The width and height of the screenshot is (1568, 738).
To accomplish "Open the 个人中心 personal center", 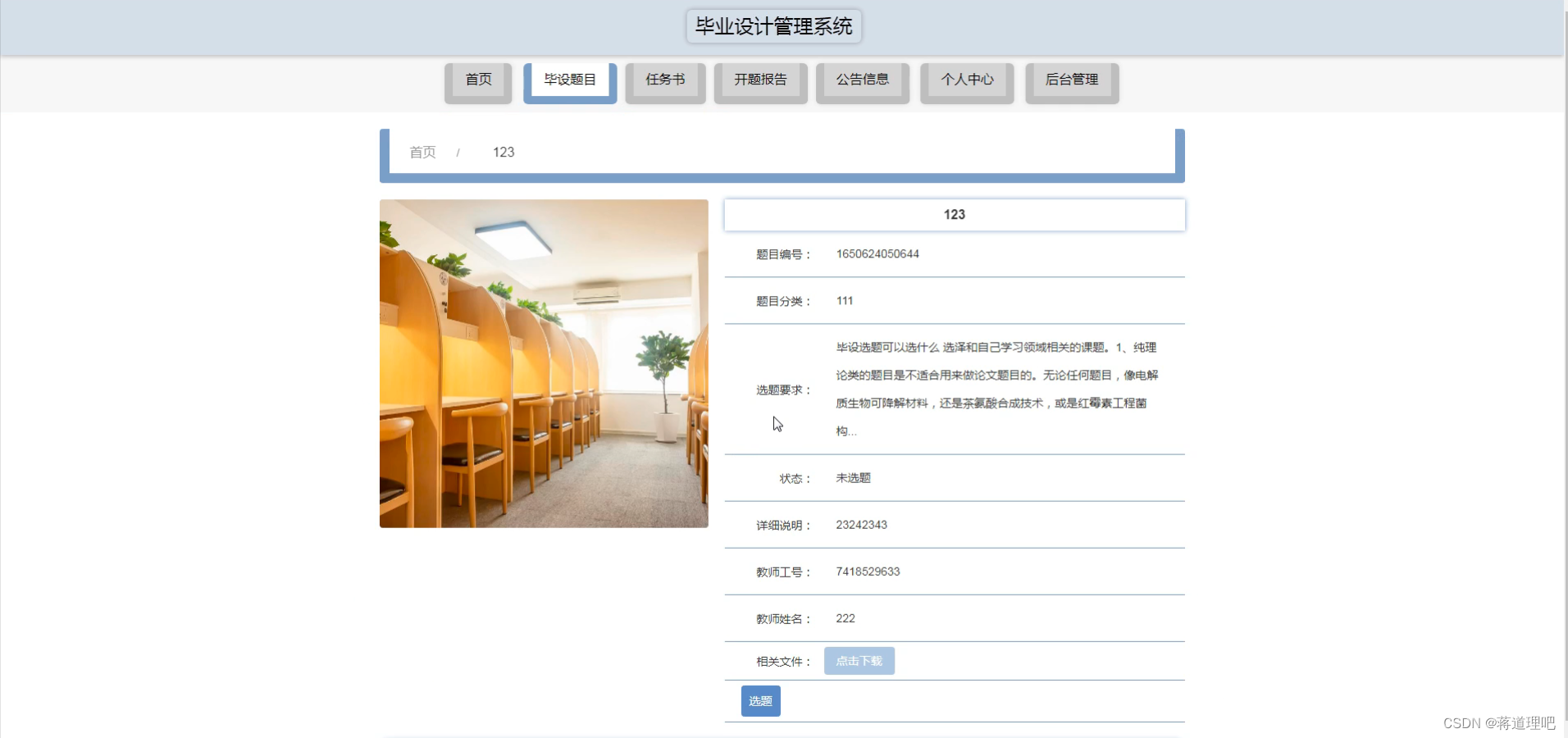I will [966, 80].
